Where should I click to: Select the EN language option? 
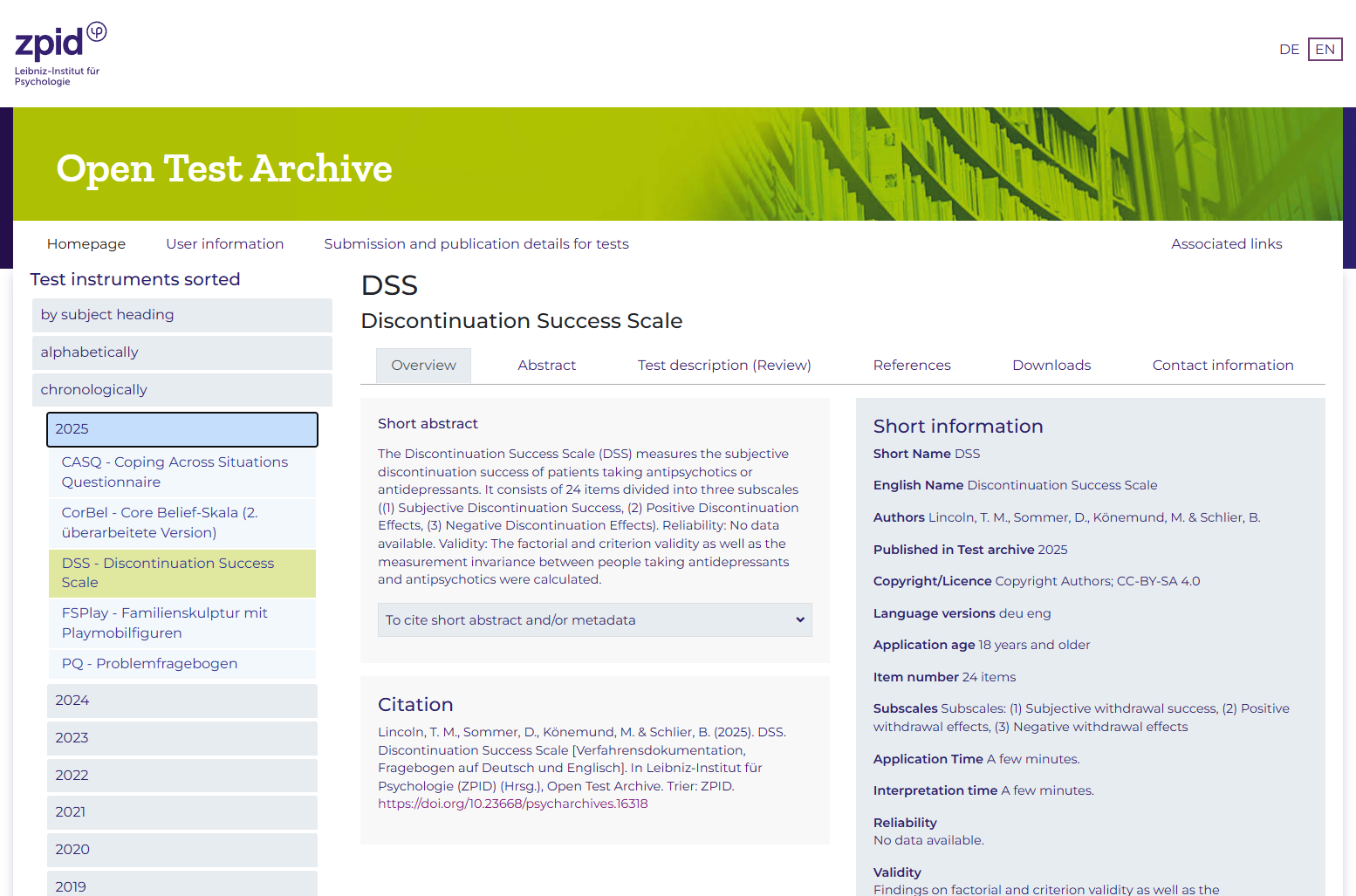click(x=1325, y=50)
